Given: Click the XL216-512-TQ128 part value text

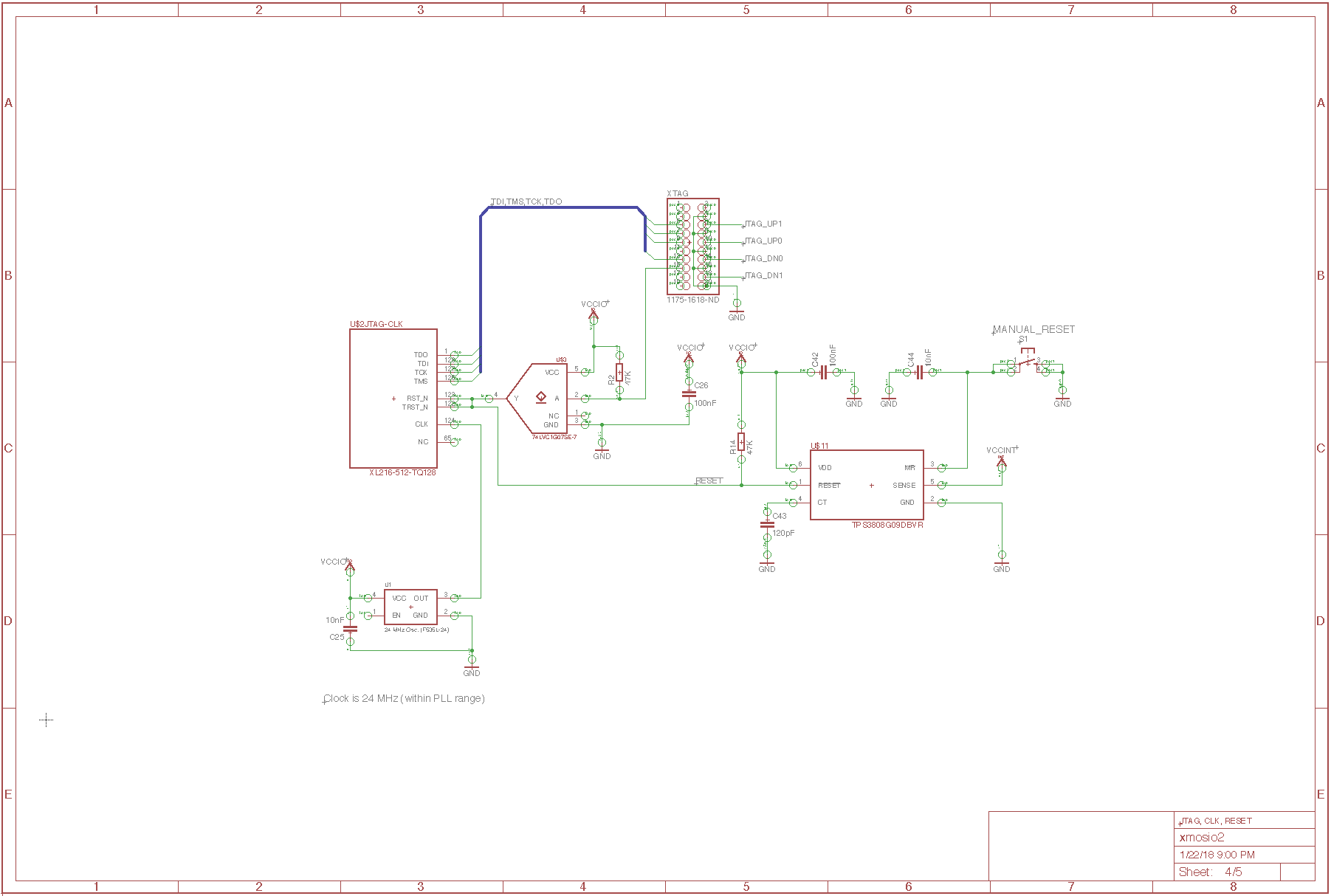Looking at the screenshot, I should coord(402,472).
